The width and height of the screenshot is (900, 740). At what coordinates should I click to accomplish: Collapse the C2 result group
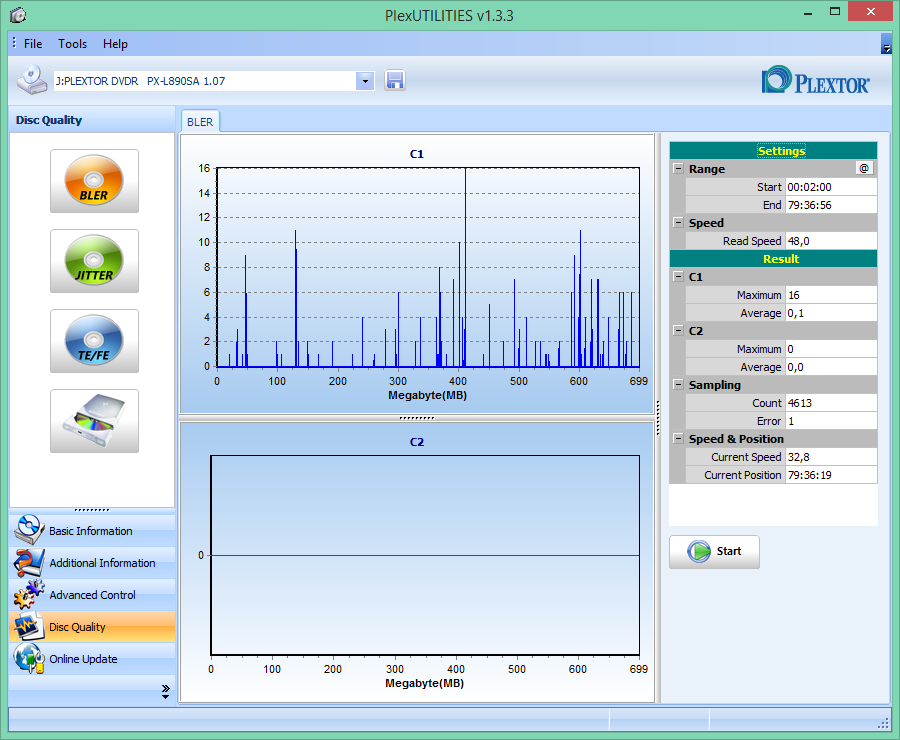pyautogui.click(x=678, y=331)
